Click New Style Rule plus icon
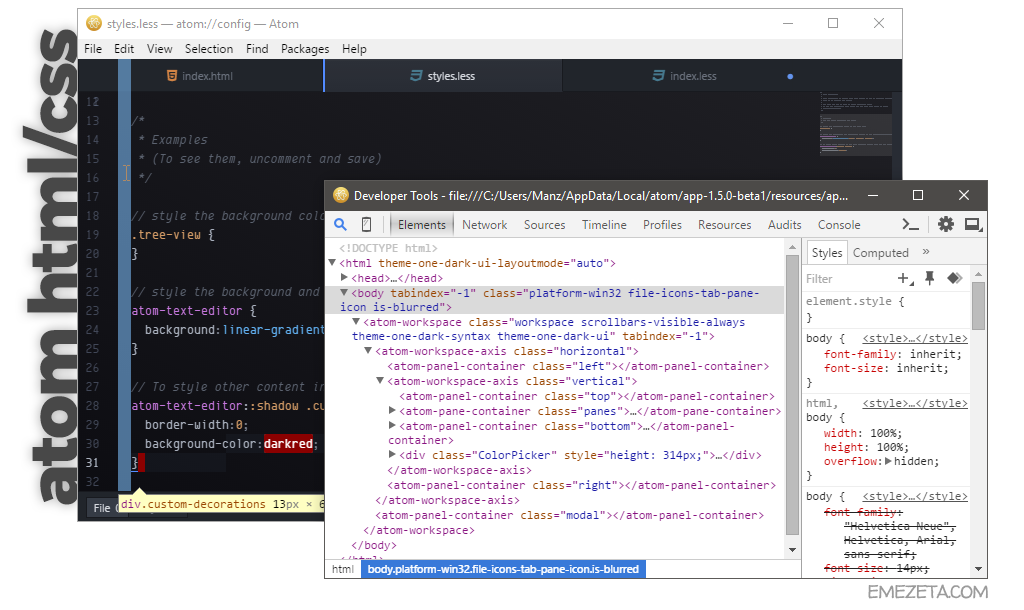Viewport: 1024px width, 610px height. [x=905, y=279]
